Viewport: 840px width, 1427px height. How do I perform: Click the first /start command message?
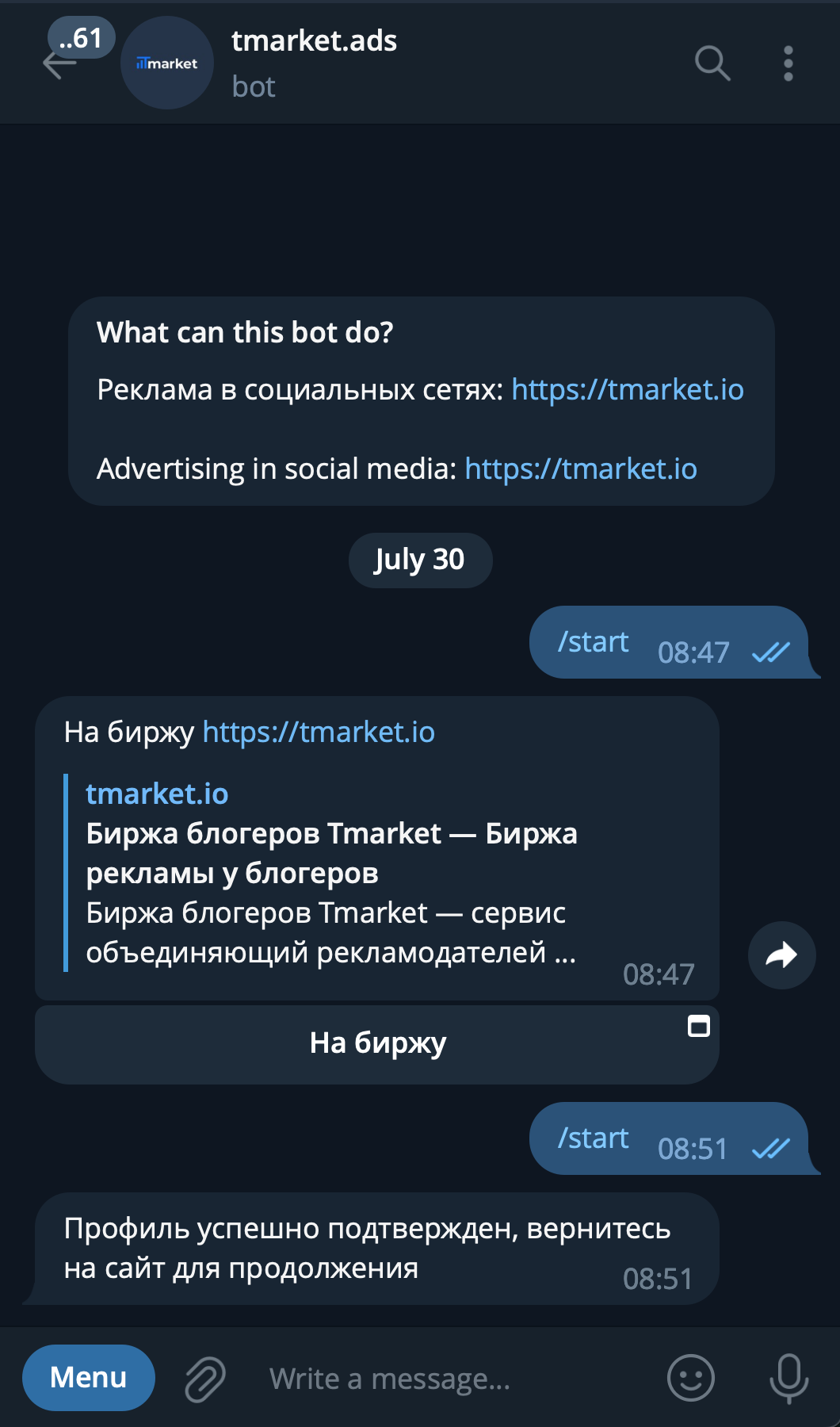(x=593, y=642)
